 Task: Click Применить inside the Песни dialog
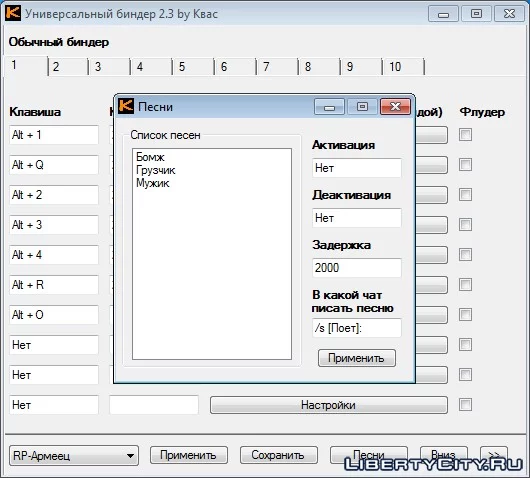(x=357, y=358)
